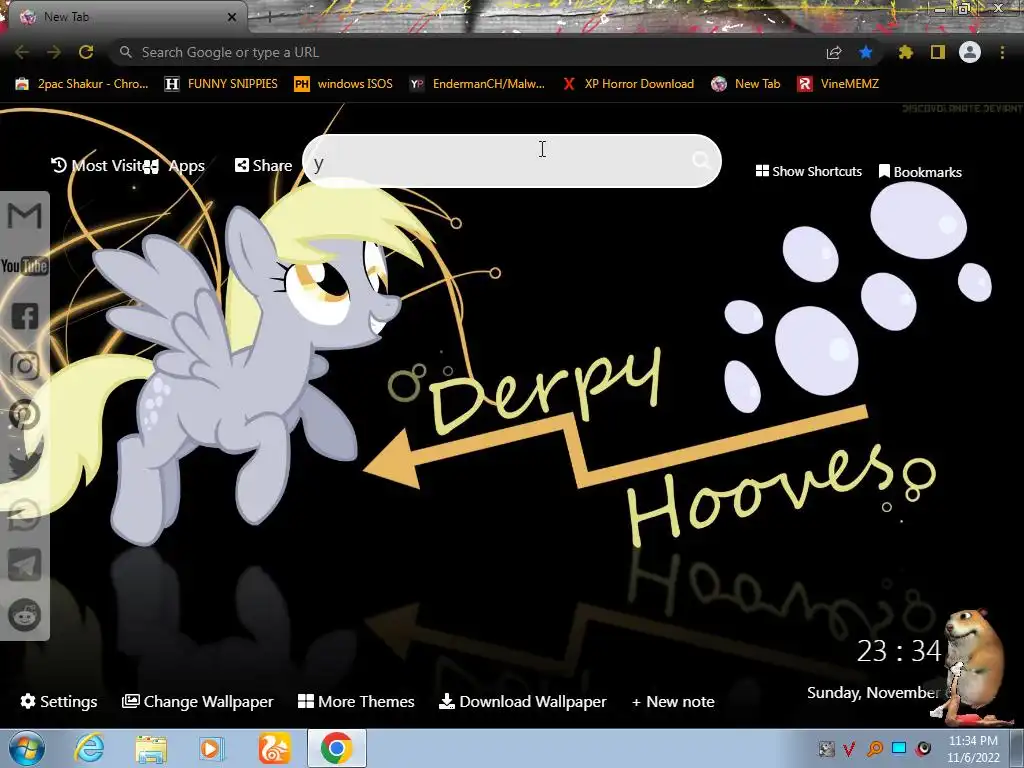This screenshot has width=1024, height=768.
Task: Toggle the Chrome side panel icon
Action: (x=938, y=52)
